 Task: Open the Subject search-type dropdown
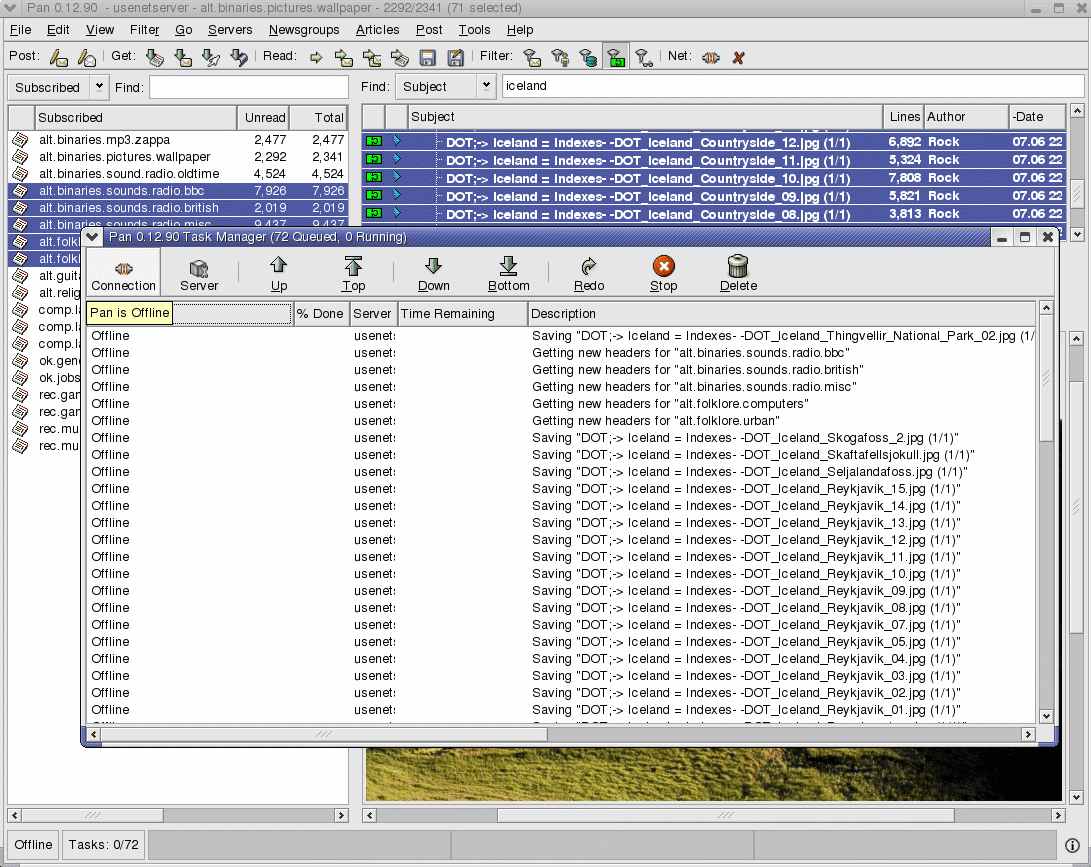445,86
